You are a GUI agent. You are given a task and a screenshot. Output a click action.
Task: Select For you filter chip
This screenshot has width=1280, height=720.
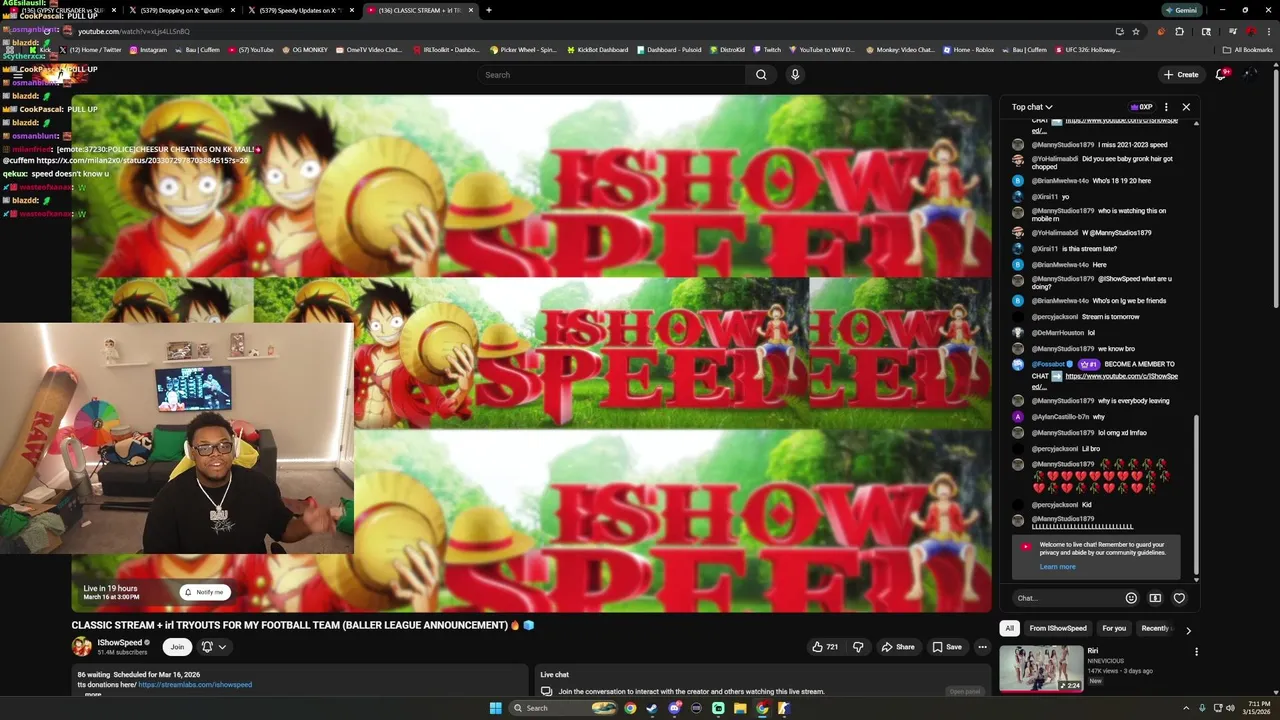[1114, 628]
